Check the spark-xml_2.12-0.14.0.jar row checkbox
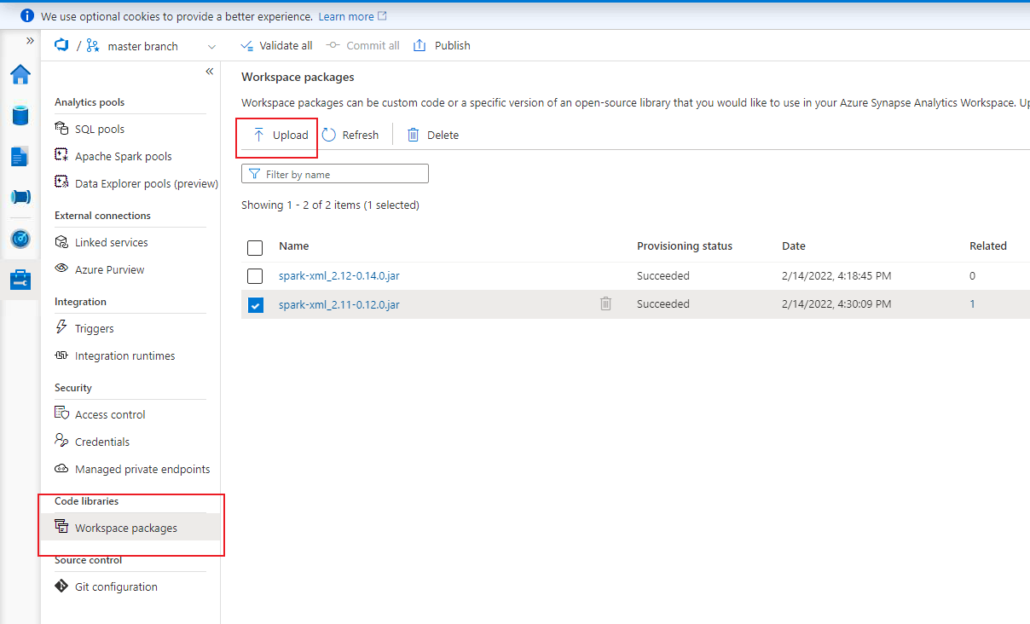The width and height of the screenshot is (1030, 624). [255, 276]
